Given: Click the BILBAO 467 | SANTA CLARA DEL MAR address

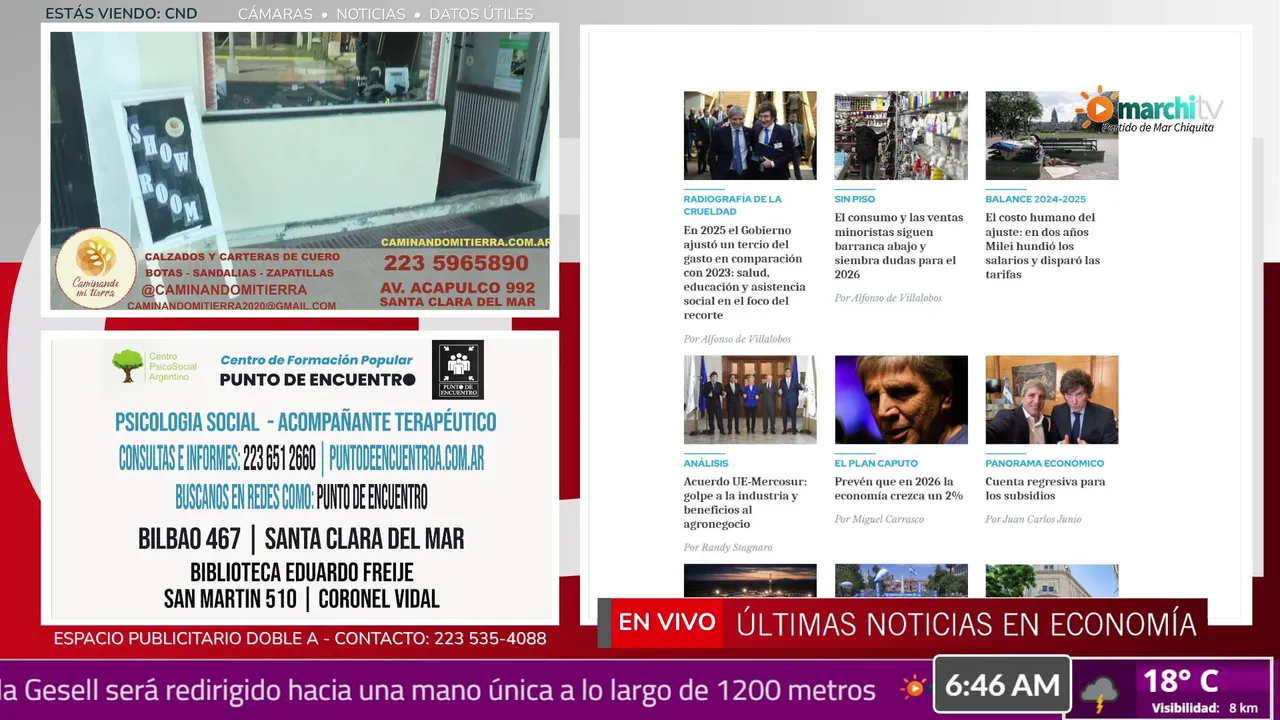Looking at the screenshot, I should click(301, 539).
